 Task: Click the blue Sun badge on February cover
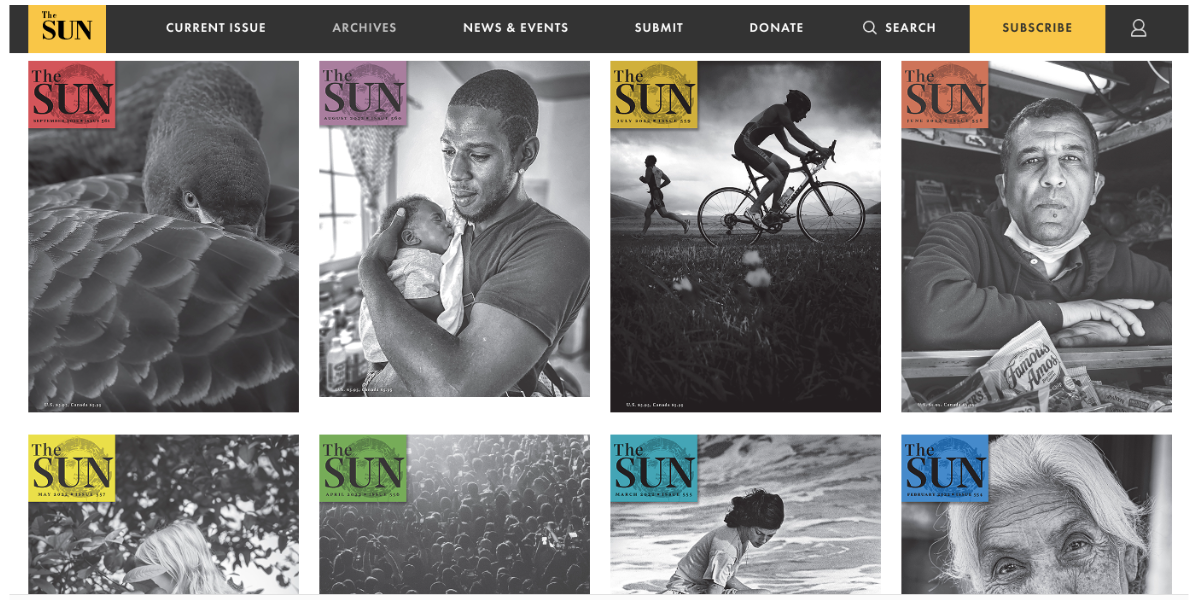point(945,468)
